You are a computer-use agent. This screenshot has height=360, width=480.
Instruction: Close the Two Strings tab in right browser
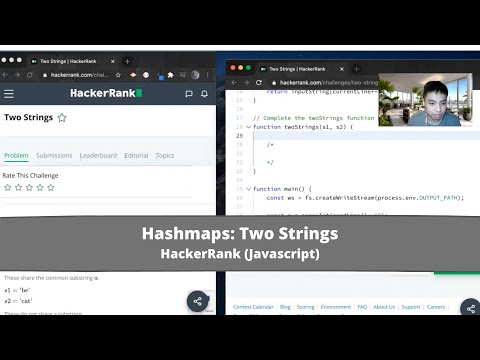(x=342, y=69)
